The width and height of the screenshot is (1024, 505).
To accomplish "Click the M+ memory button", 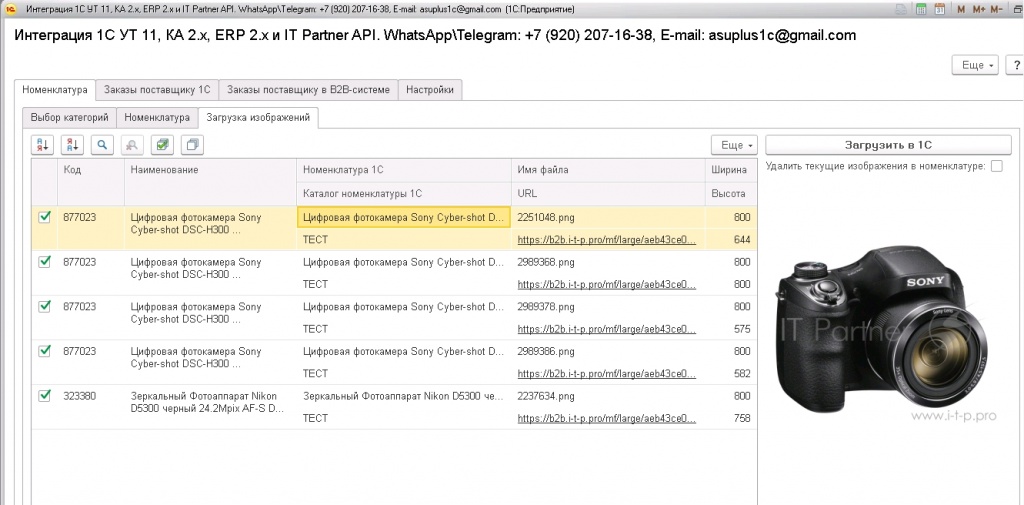I will [978, 8].
